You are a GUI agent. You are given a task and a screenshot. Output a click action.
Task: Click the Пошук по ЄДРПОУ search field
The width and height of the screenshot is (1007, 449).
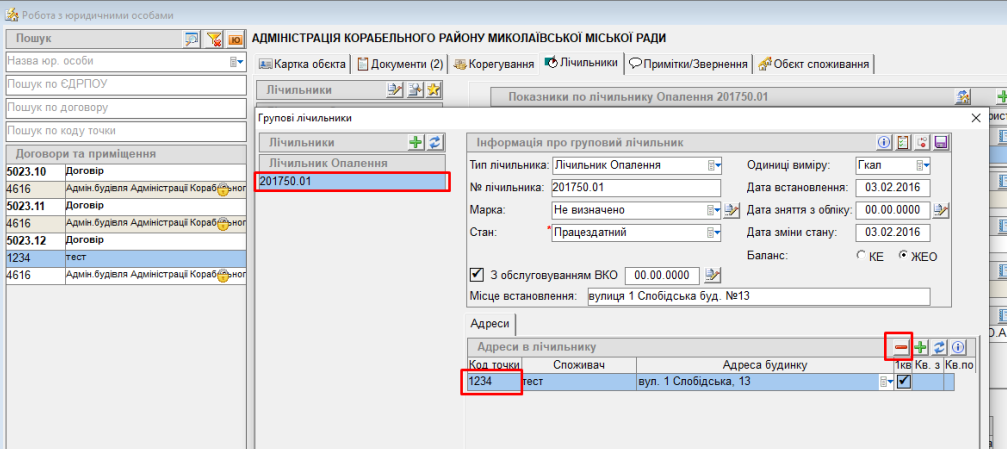(124, 84)
